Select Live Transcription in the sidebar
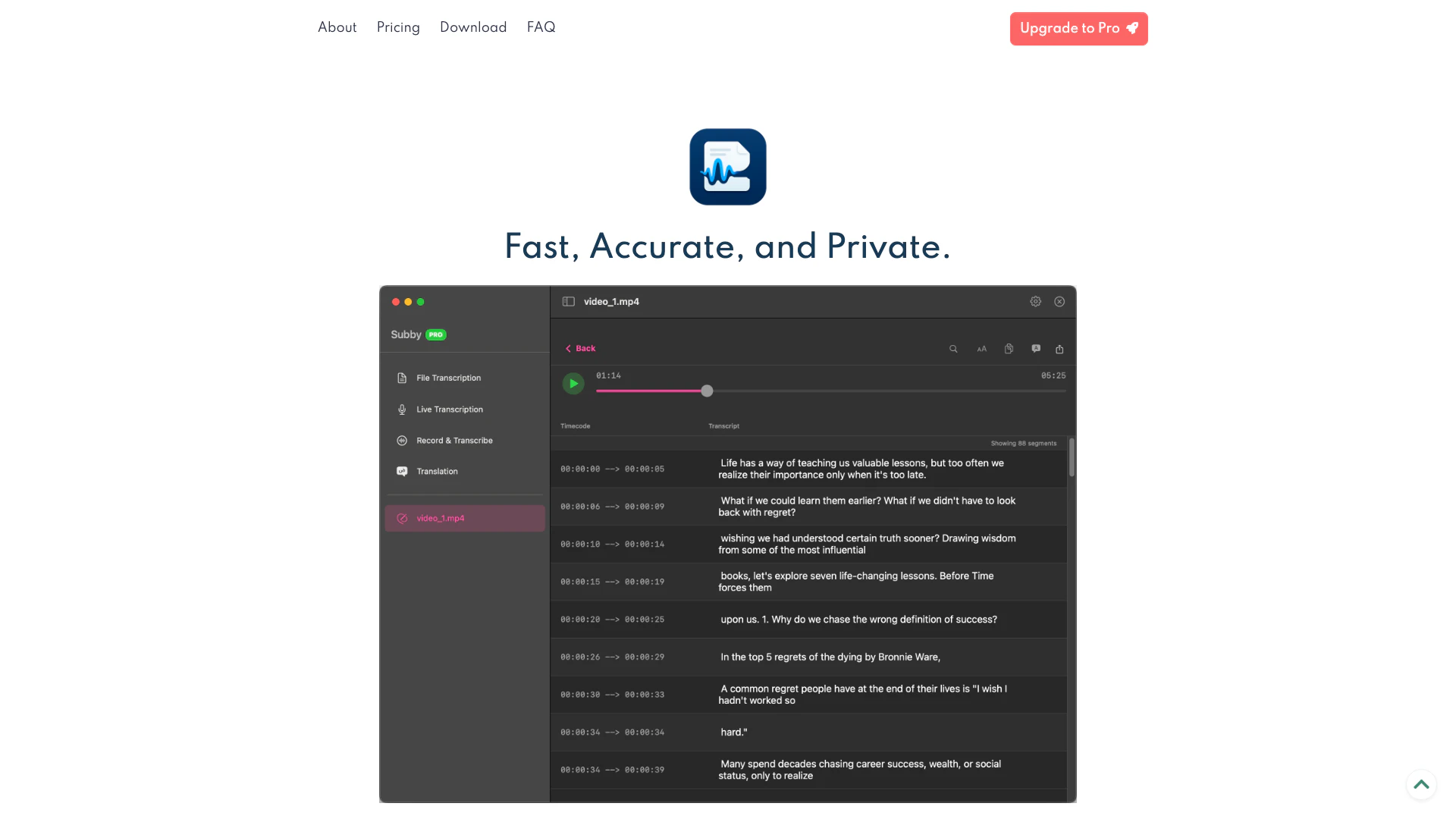The image size is (1456, 819). click(x=449, y=409)
